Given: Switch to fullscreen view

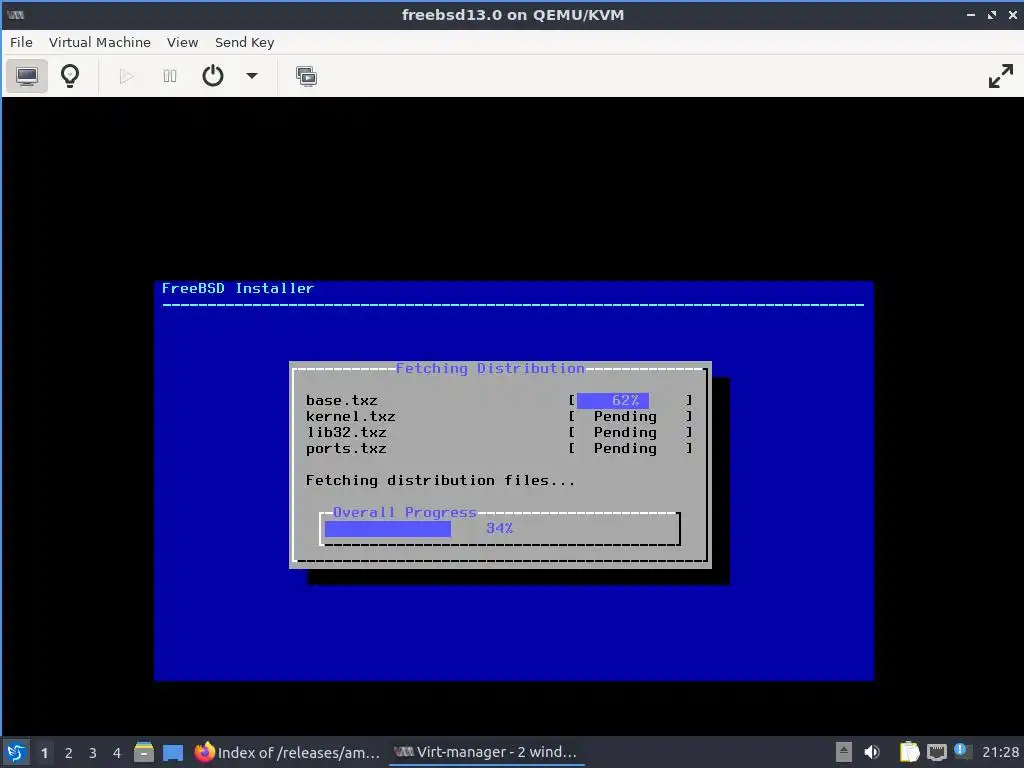Looking at the screenshot, I should point(1000,76).
